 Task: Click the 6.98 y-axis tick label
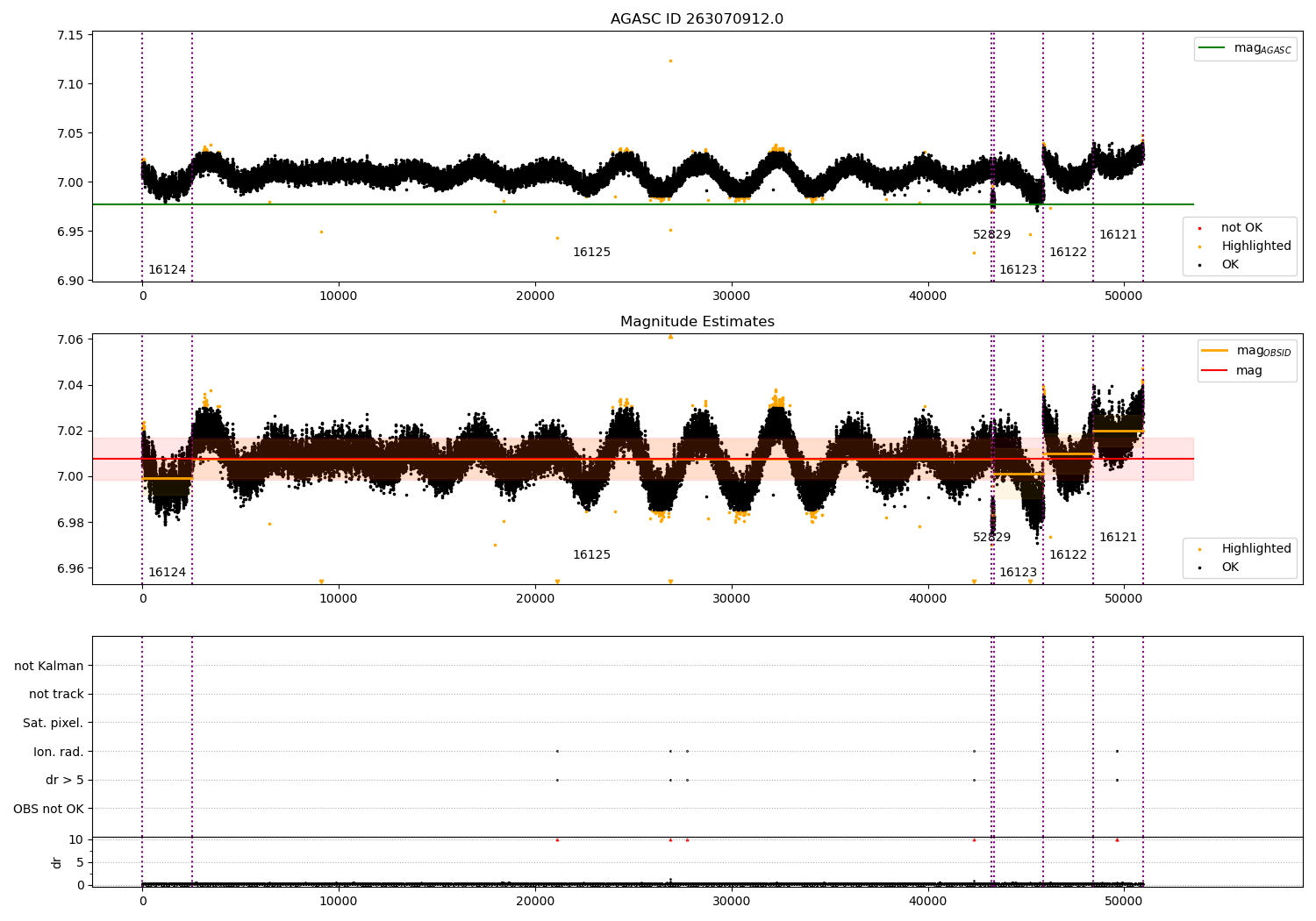coord(69,523)
